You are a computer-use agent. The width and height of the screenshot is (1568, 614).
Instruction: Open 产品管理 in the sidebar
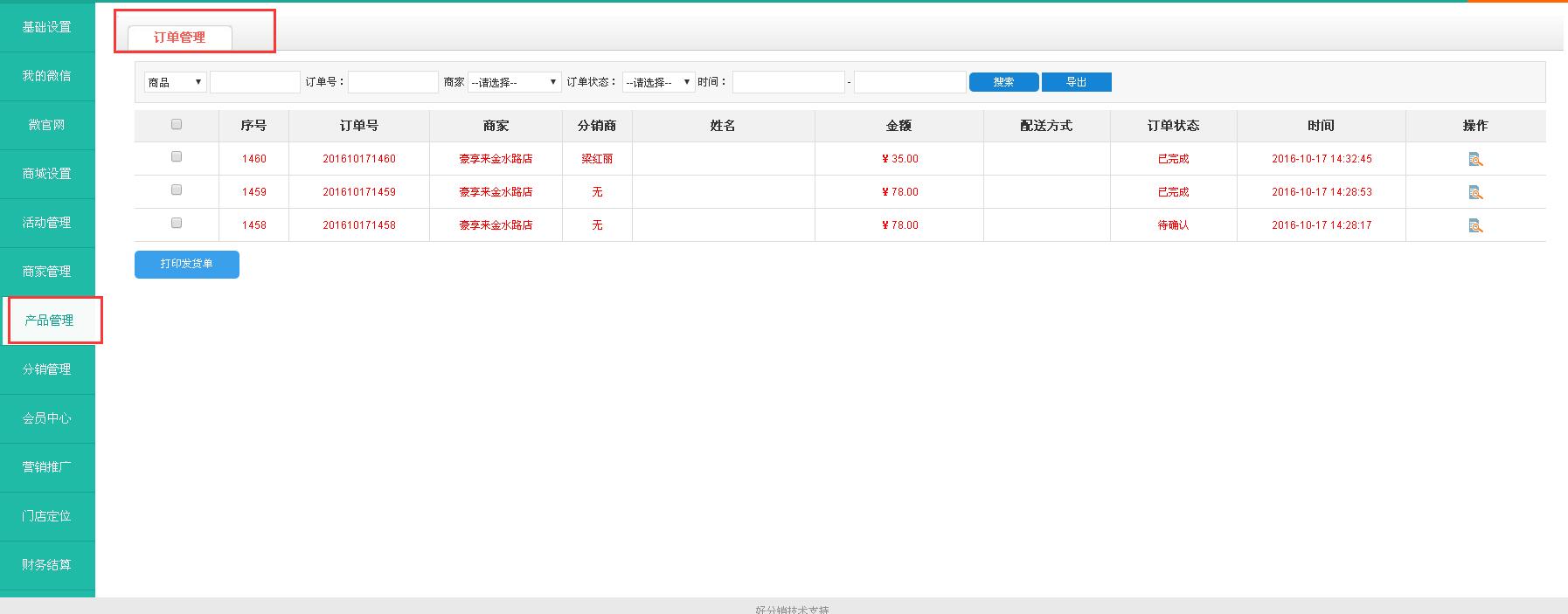point(48,321)
